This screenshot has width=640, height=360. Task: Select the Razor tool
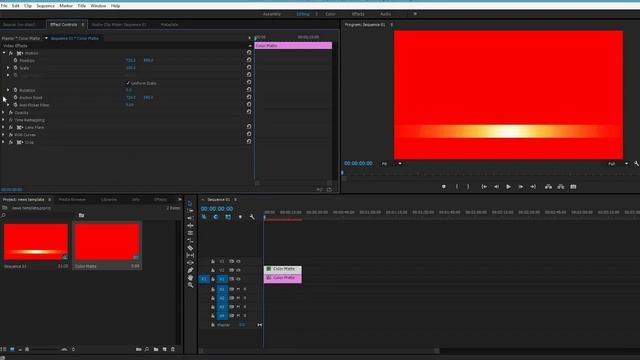click(x=190, y=248)
